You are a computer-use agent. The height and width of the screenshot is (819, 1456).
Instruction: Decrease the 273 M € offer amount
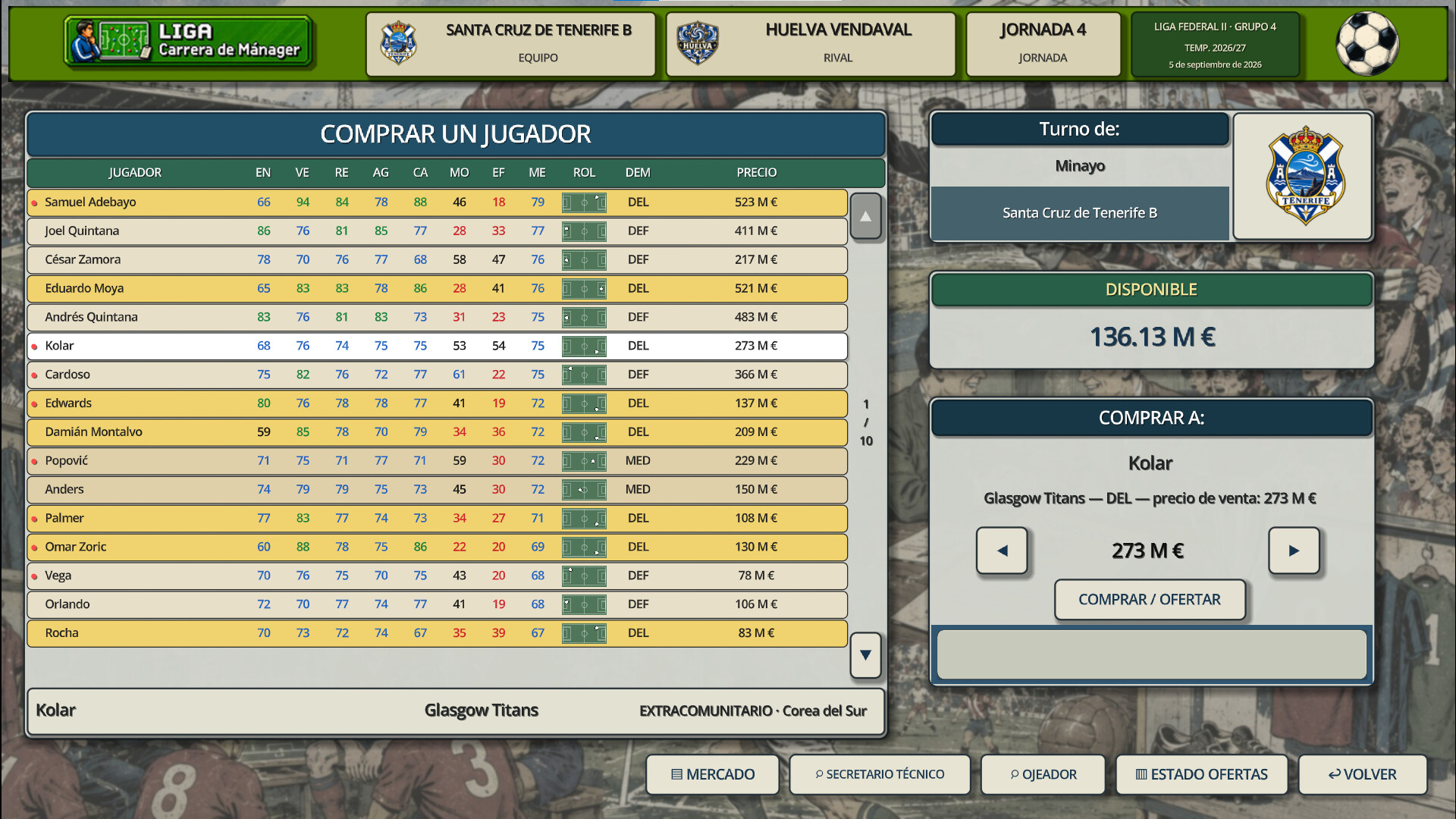click(1002, 551)
